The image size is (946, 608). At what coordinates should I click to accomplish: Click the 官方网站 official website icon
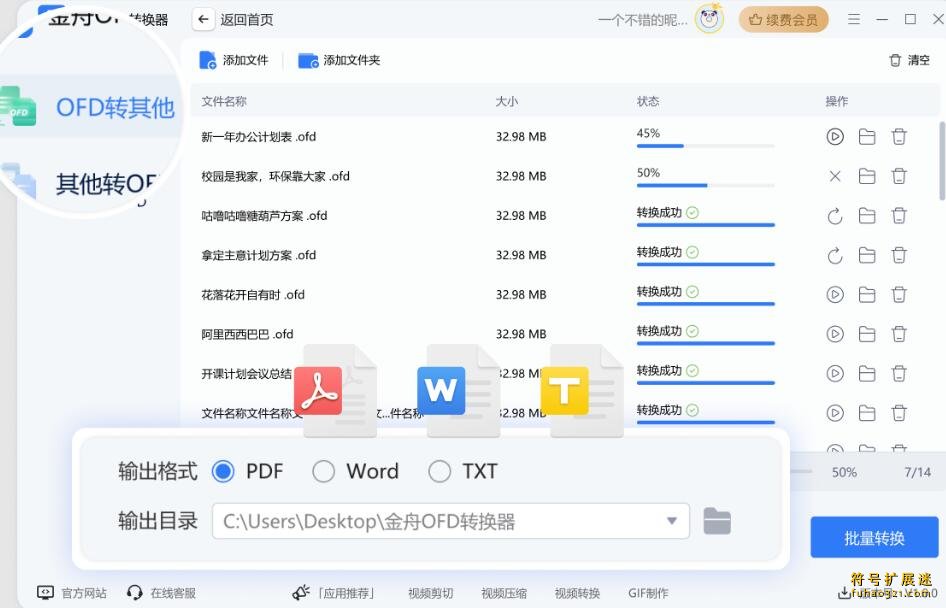click(x=43, y=592)
